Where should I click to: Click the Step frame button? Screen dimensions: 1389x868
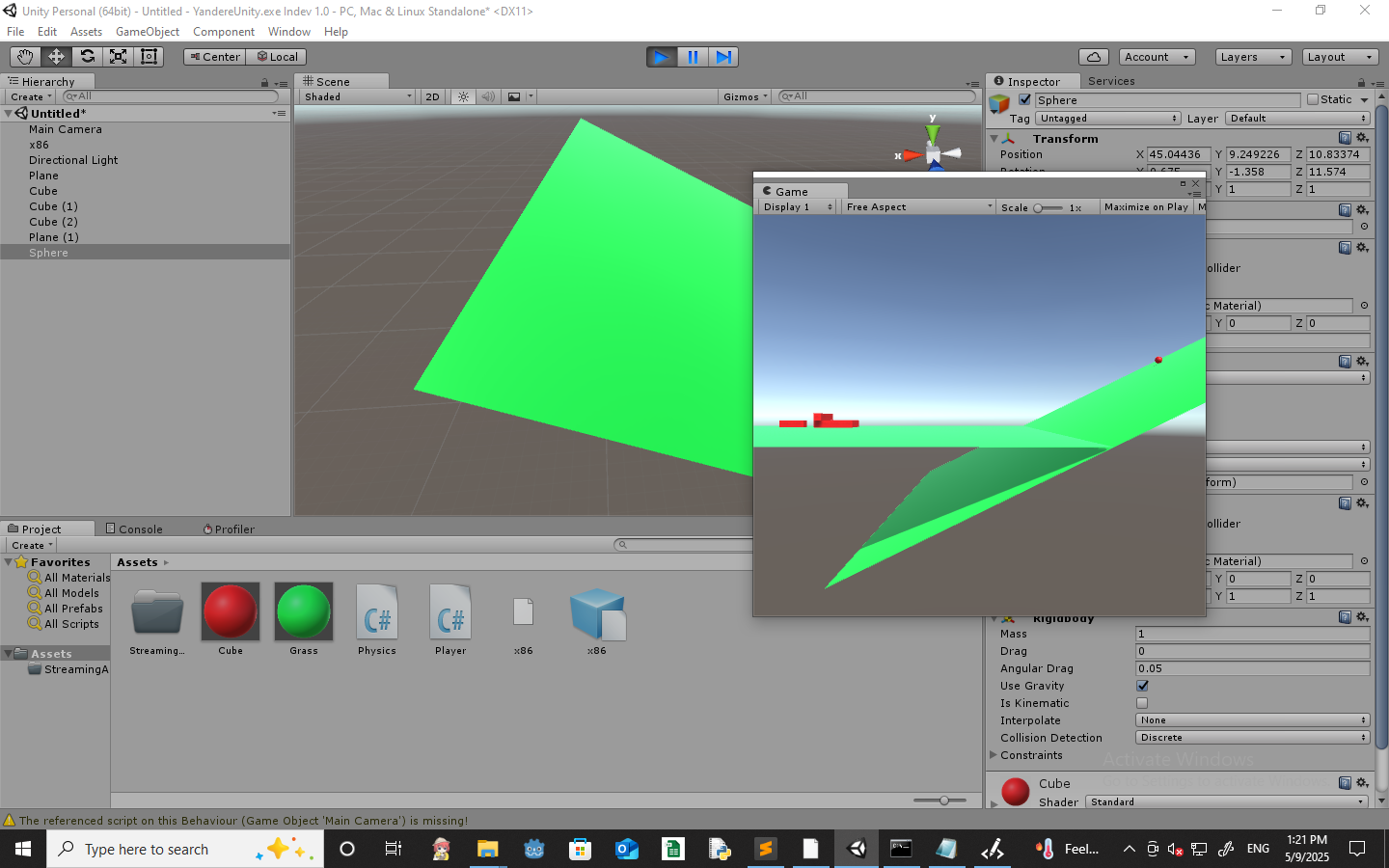[x=723, y=57]
